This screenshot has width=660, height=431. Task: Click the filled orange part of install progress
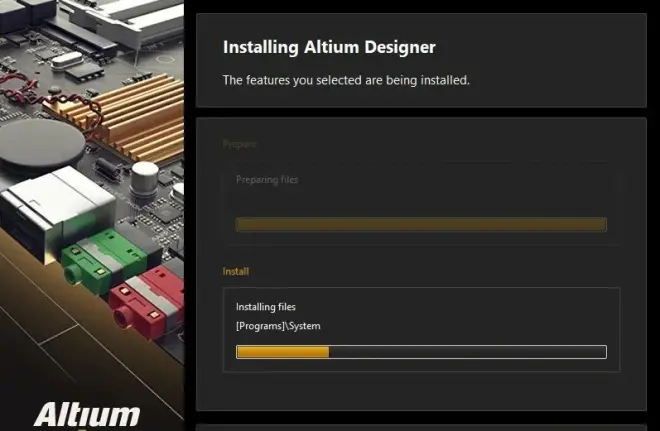click(283, 352)
